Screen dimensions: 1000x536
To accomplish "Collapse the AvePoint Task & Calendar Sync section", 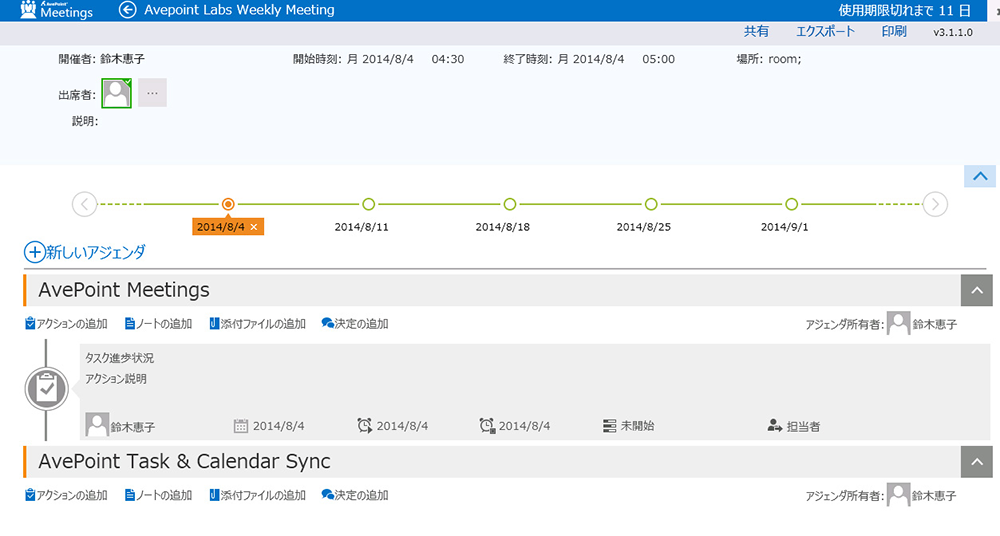I will (976, 462).
